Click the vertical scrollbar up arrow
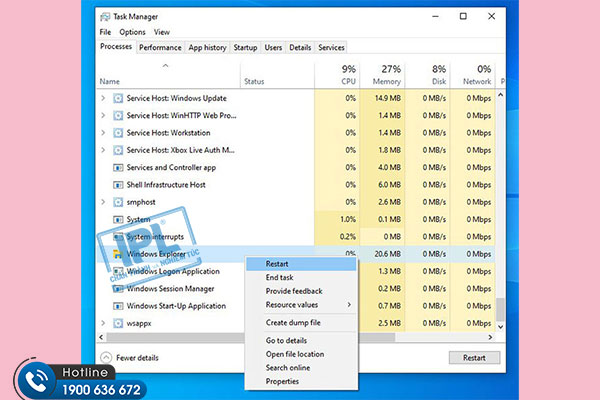 pyautogui.click(x=501, y=95)
